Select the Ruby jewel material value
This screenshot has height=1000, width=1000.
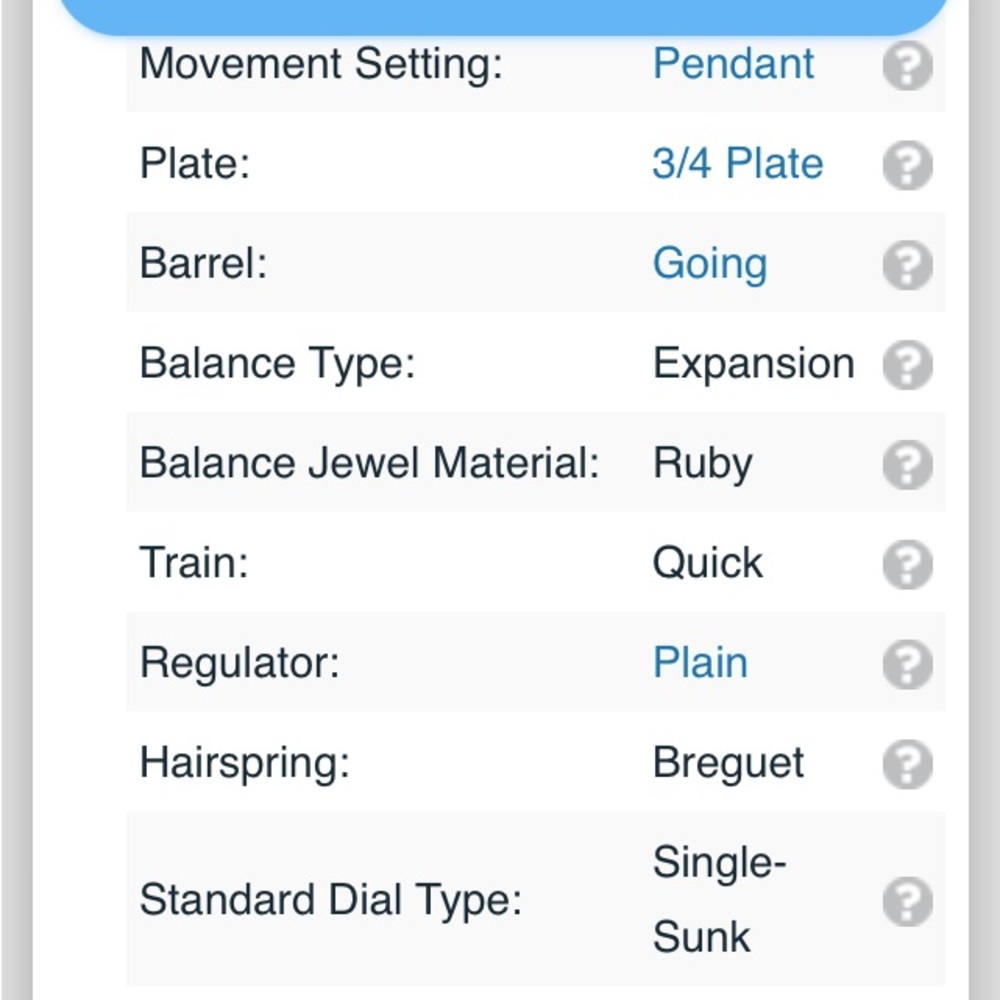click(702, 464)
